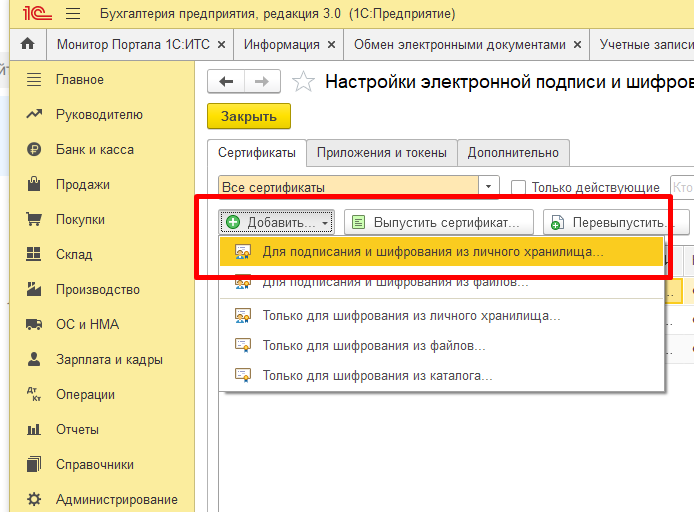Switch to the Информация tab
694x512 pixels.
(281, 45)
